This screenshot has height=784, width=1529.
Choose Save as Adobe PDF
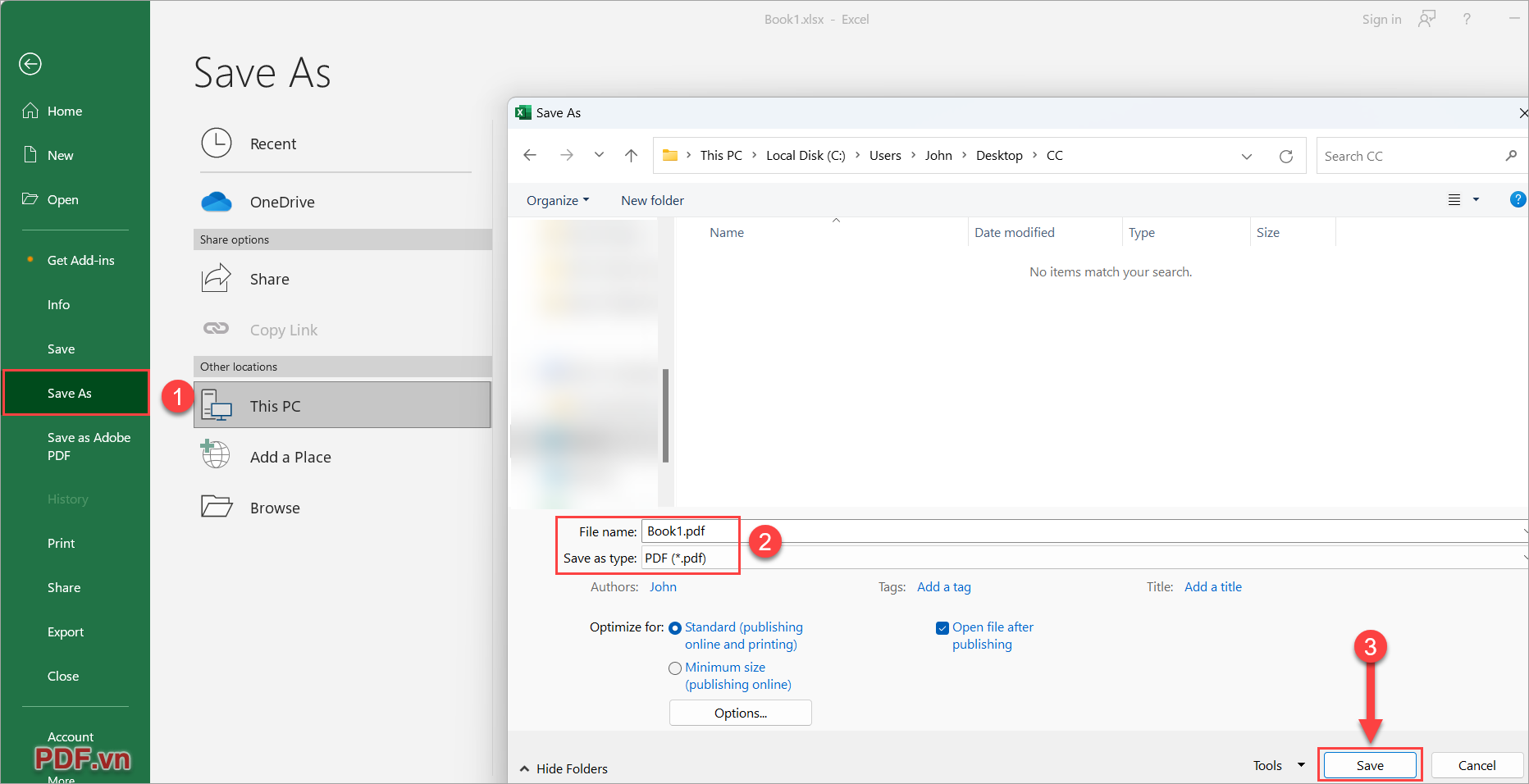click(x=89, y=446)
